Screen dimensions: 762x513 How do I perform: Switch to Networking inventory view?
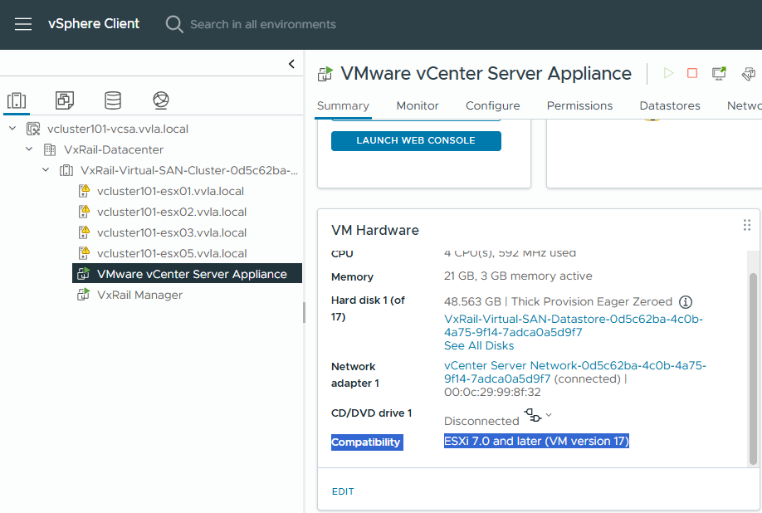[161, 100]
